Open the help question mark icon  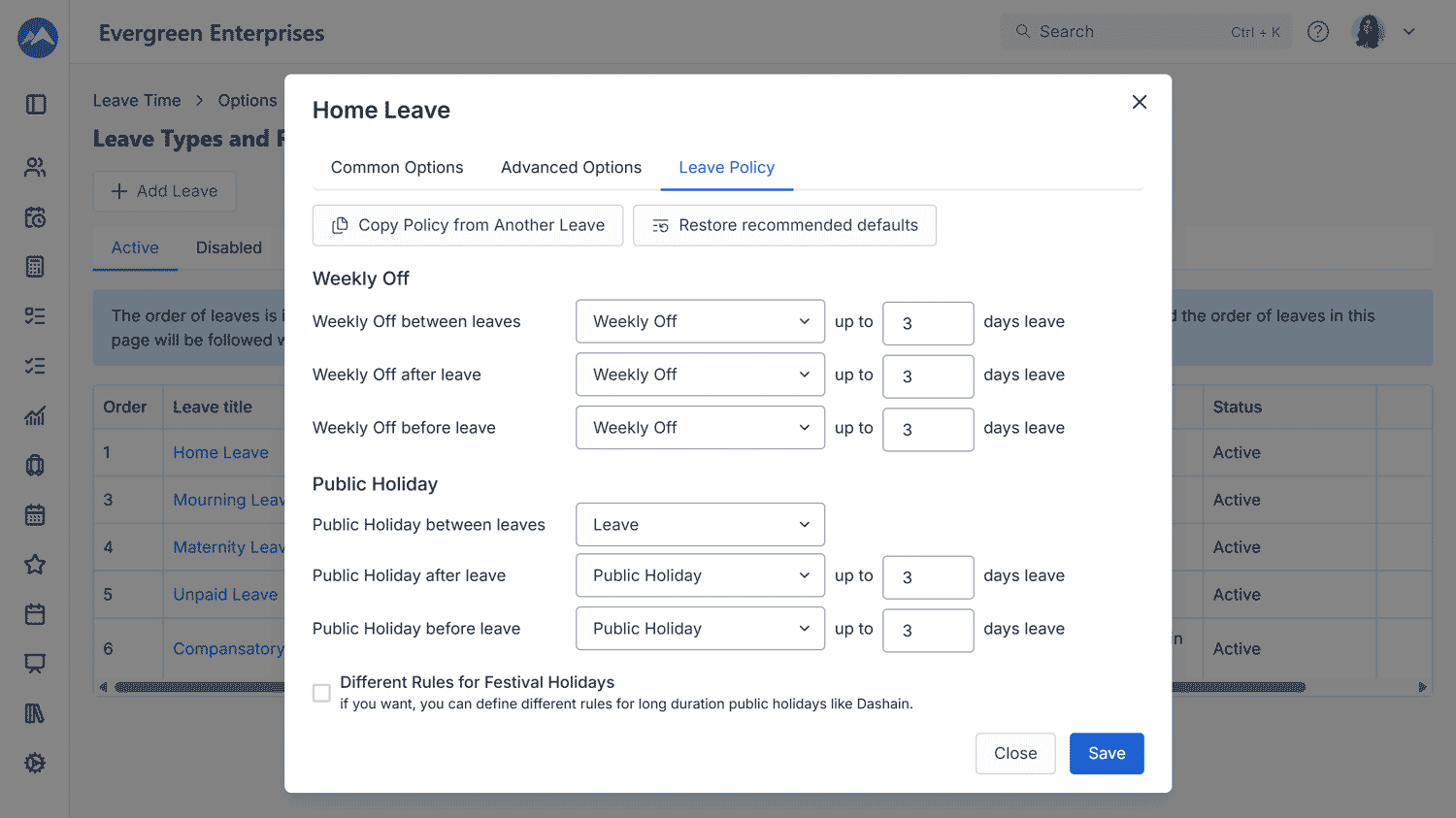tap(1317, 32)
